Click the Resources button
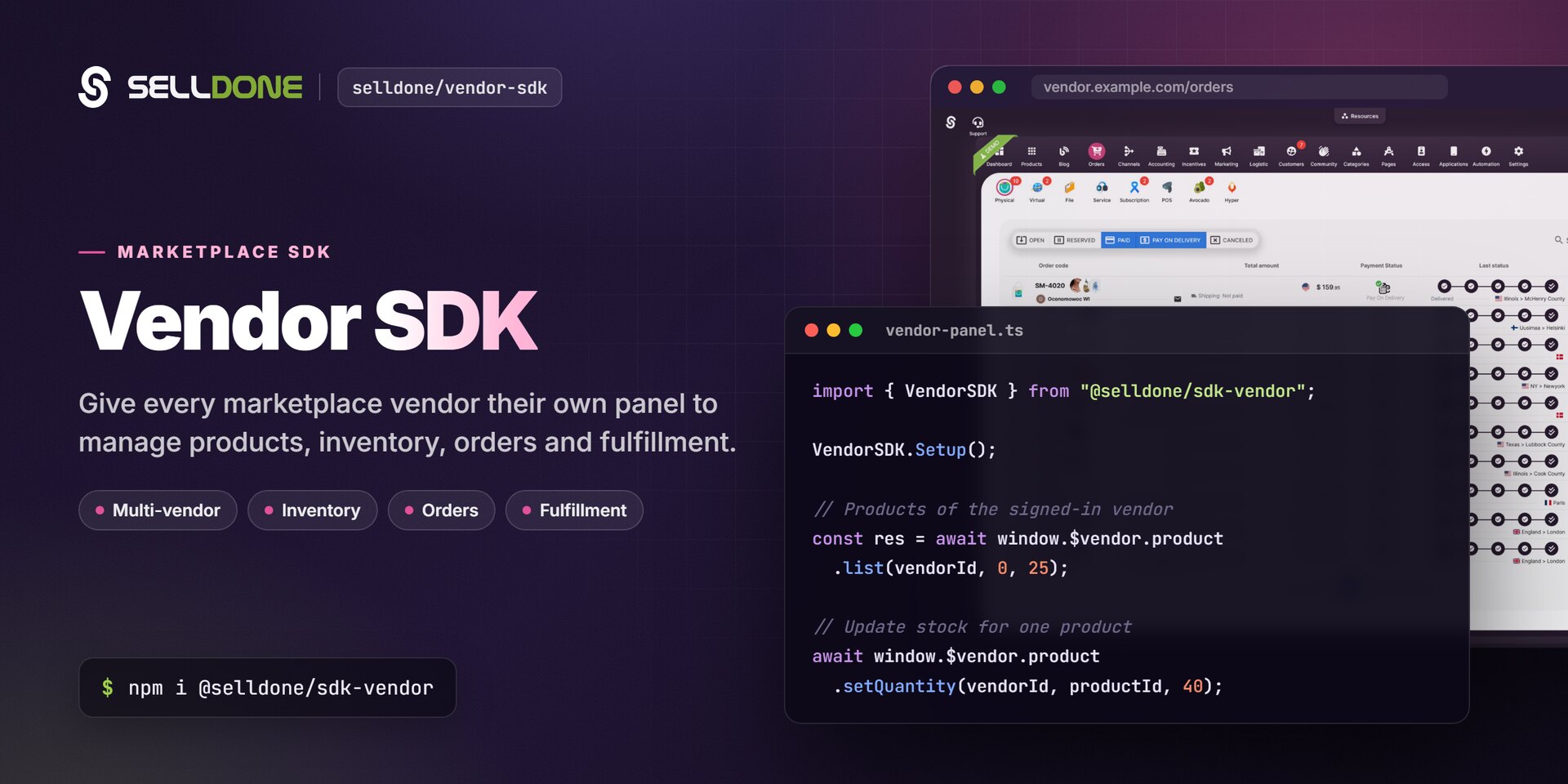The width and height of the screenshot is (1568, 784). [1360, 116]
